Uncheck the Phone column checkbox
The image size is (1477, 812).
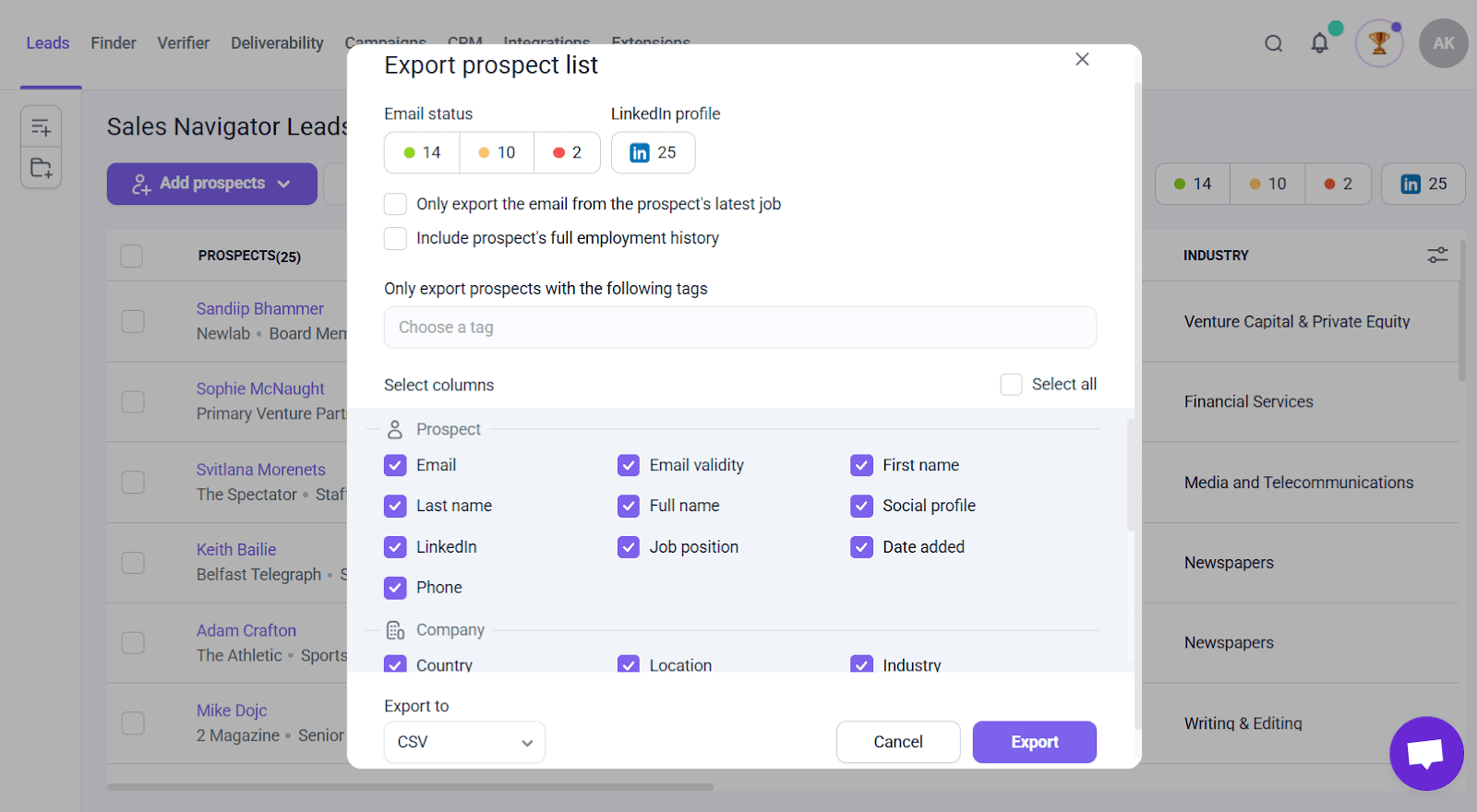[395, 588]
